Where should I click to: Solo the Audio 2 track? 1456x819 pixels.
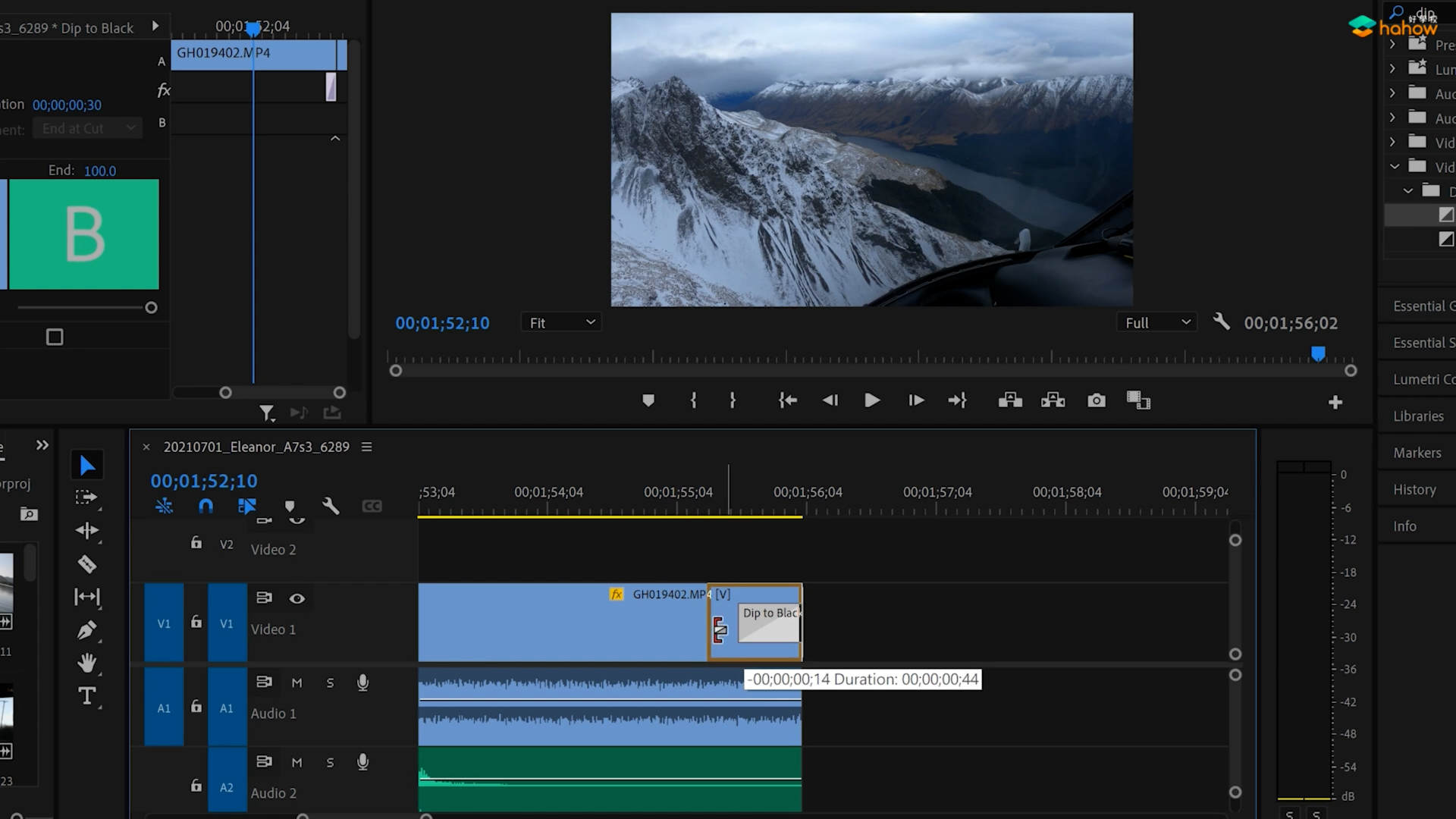(x=330, y=763)
